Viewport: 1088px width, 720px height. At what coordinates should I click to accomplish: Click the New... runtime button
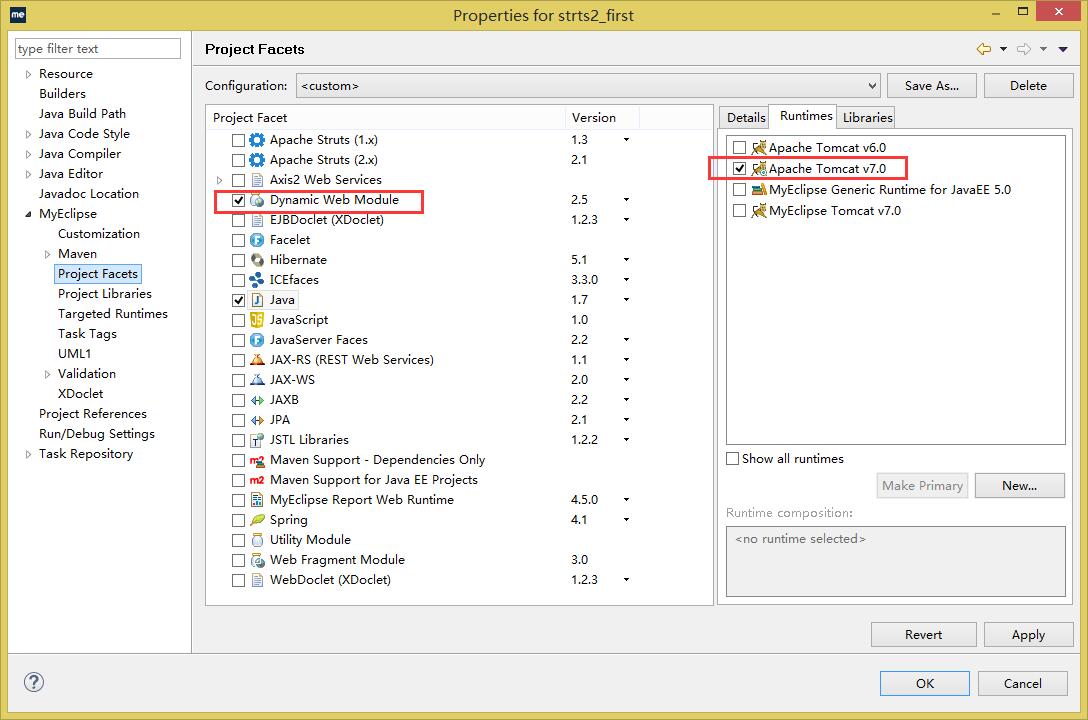1019,486
